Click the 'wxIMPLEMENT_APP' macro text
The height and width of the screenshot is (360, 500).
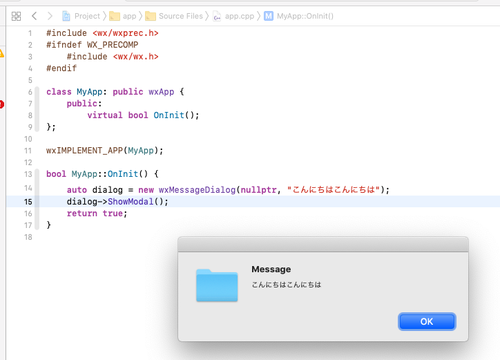coord(84,151)
